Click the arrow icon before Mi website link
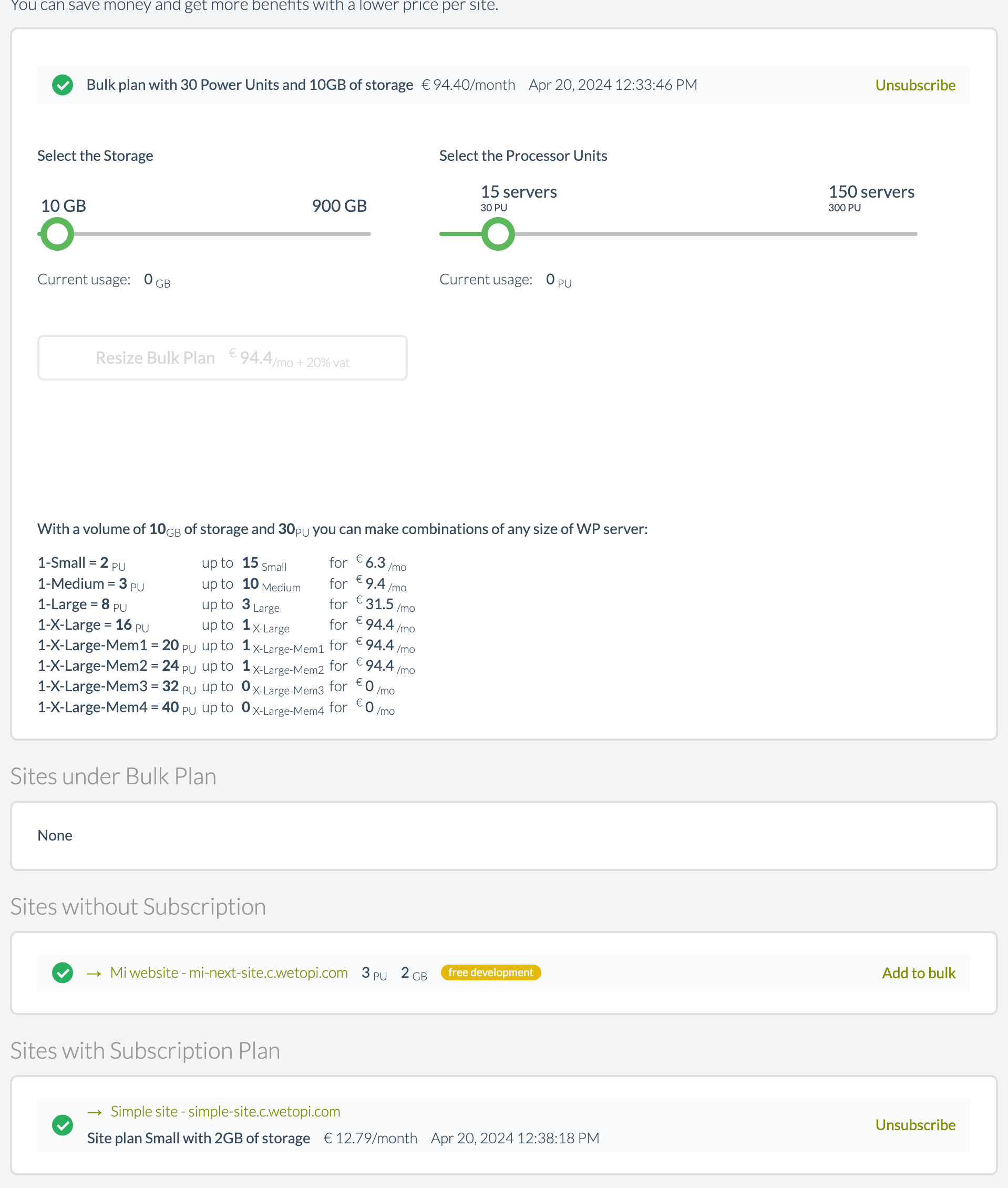Screen dimensions: 1008x1188 (x=94, y=973)
